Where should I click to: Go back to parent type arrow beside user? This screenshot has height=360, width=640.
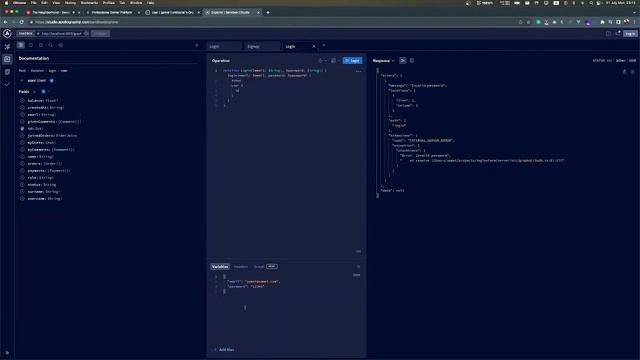click(22, 81)
